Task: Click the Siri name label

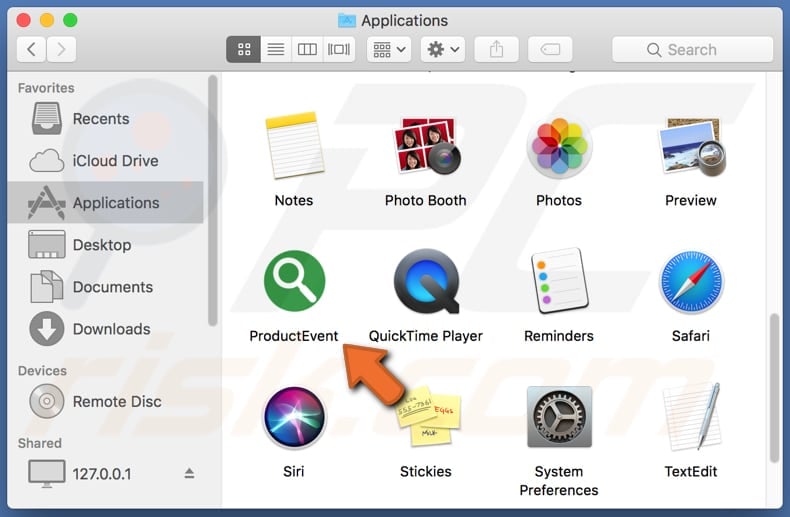Action: pos(294,472)
